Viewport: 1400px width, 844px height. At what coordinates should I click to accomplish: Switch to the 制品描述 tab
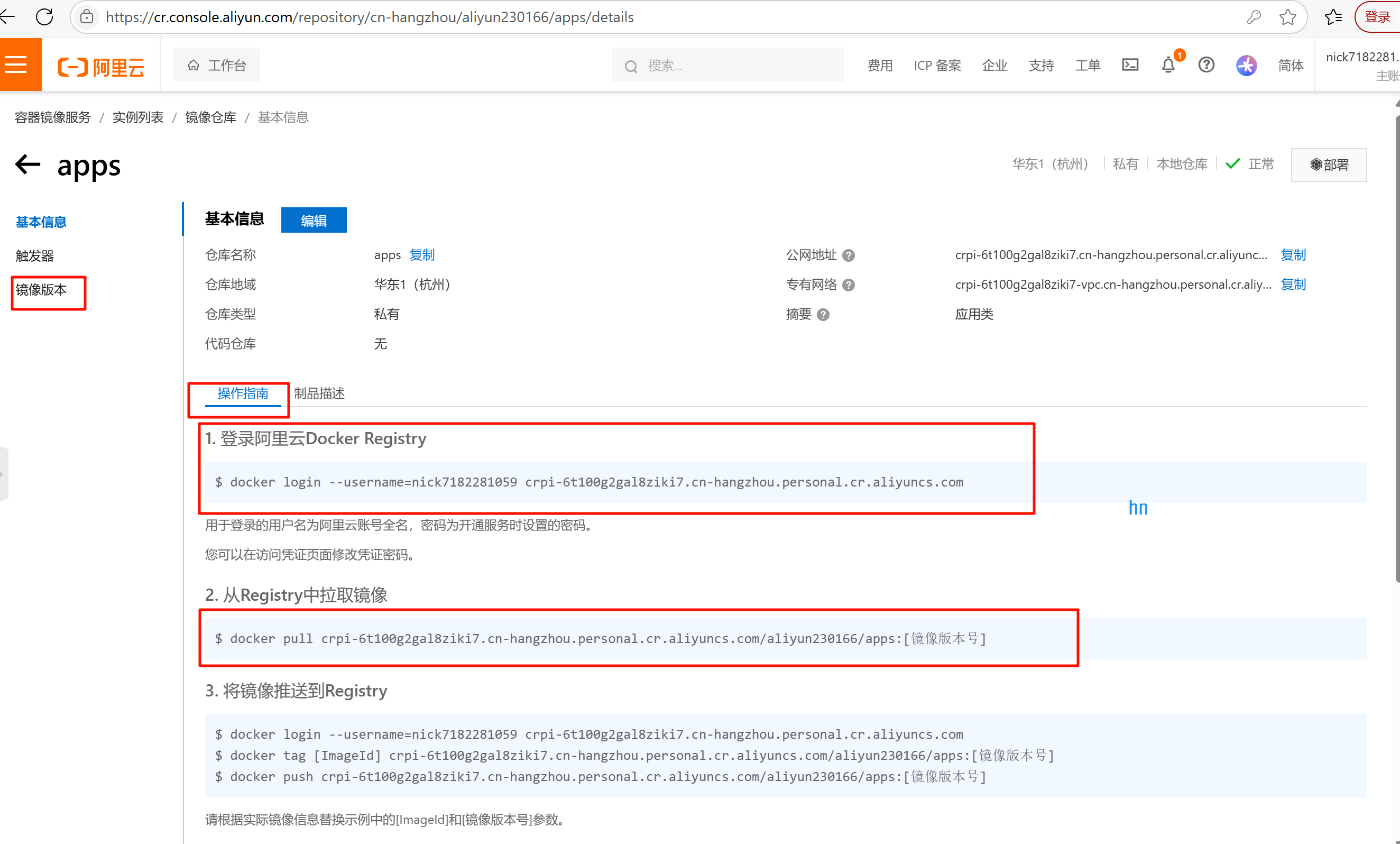[319, 393]
